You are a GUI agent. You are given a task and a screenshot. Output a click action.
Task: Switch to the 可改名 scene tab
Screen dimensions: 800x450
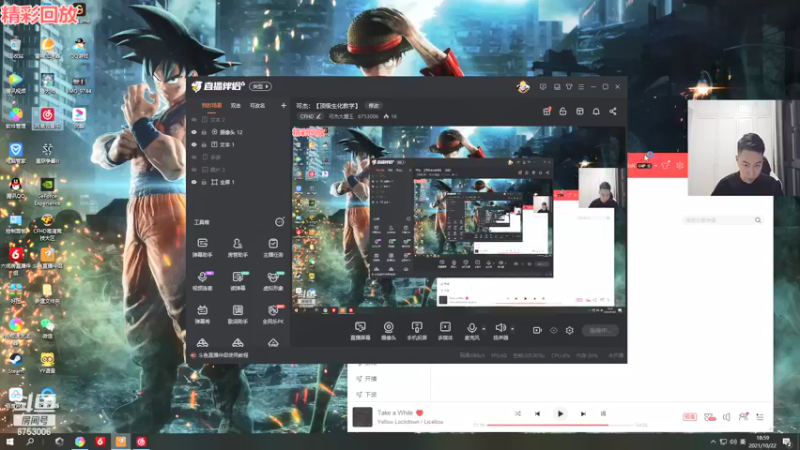258,106
